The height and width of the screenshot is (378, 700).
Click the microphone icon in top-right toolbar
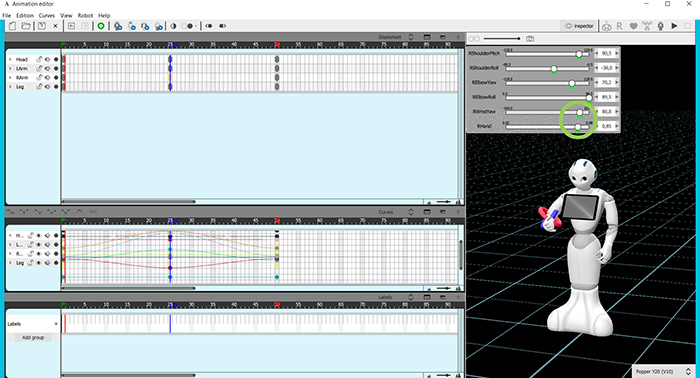pos(661,26)
